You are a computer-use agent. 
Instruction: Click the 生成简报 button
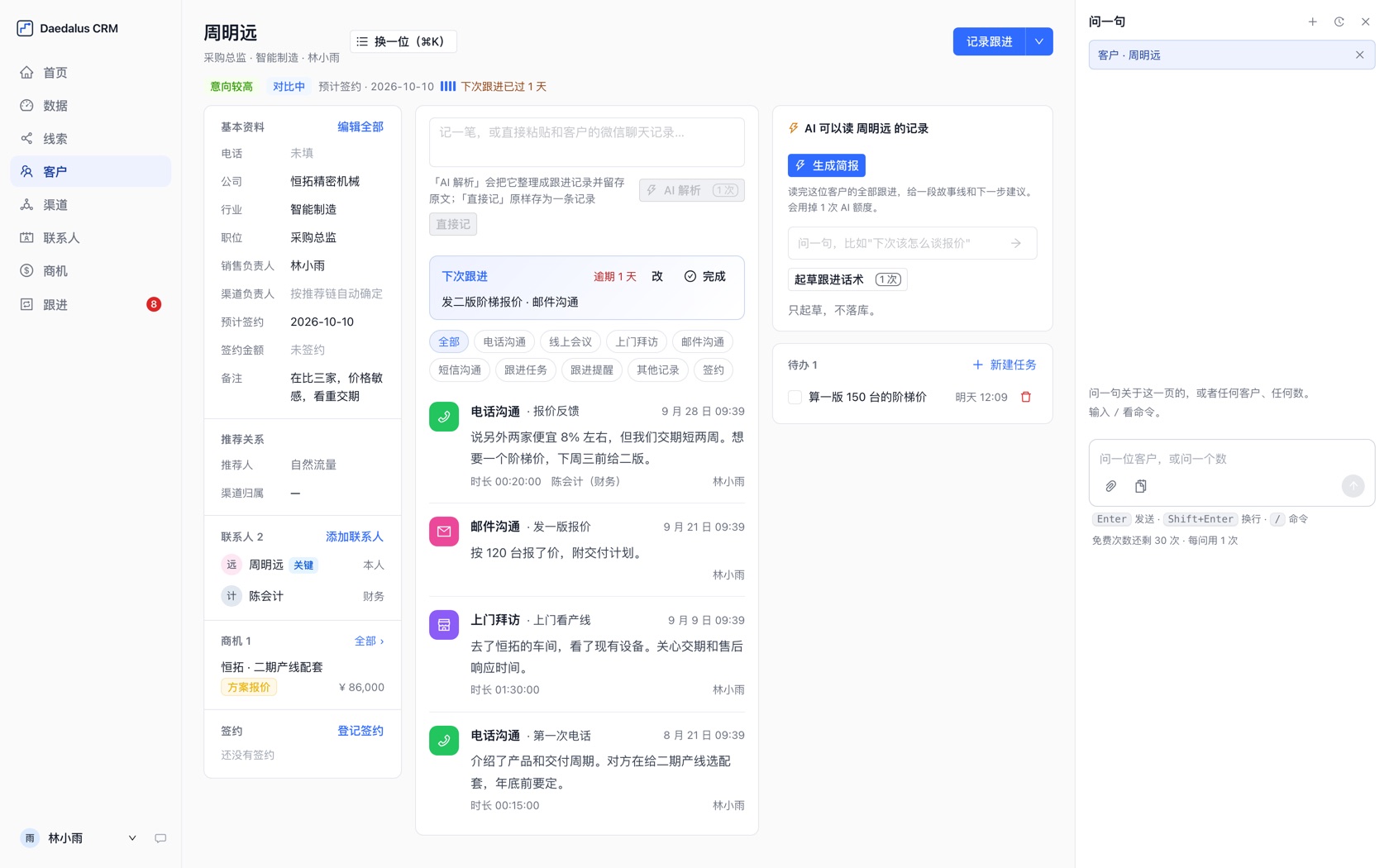click(x=827, y=165)
